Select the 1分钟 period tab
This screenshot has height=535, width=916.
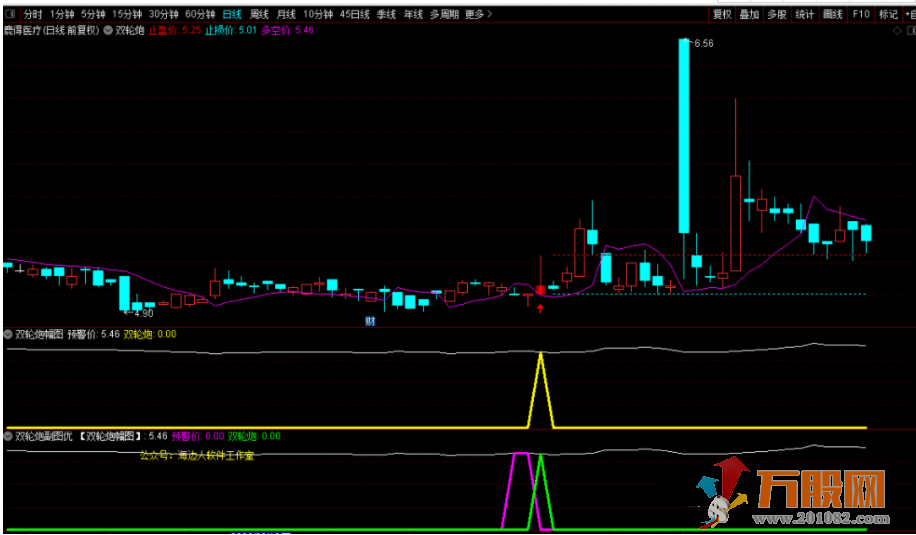(x=61, y=14)
